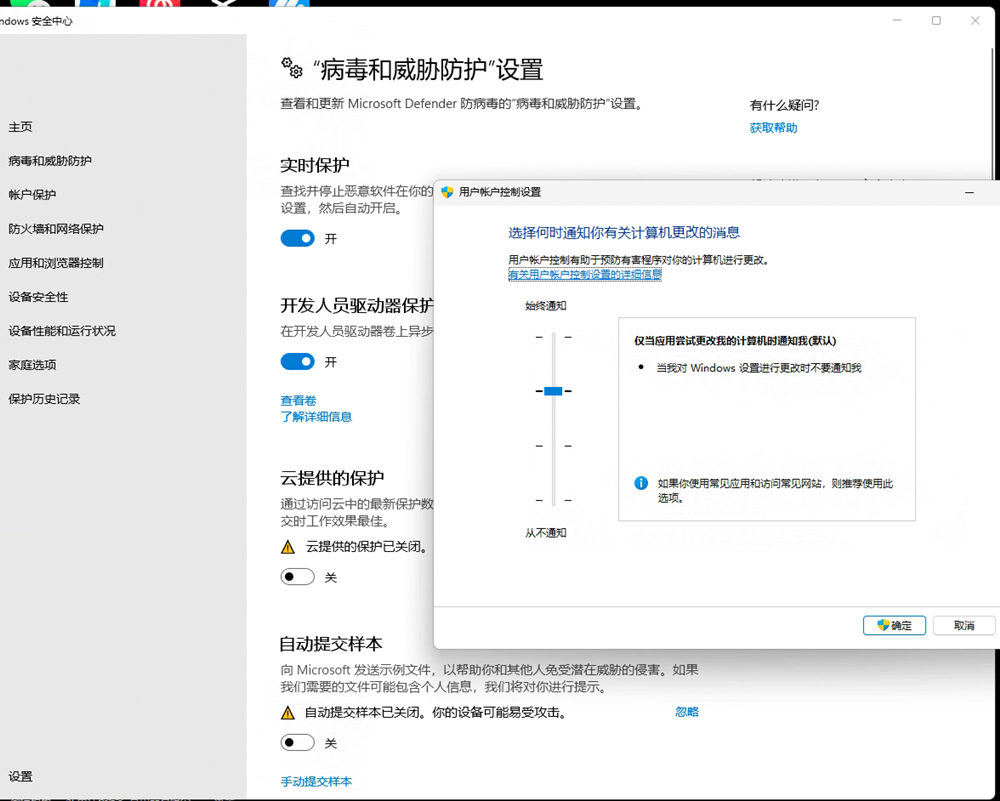Click 忽略 next to the sample warning
This screenshot has height=801, width=1000.
(x=687, y=712)
